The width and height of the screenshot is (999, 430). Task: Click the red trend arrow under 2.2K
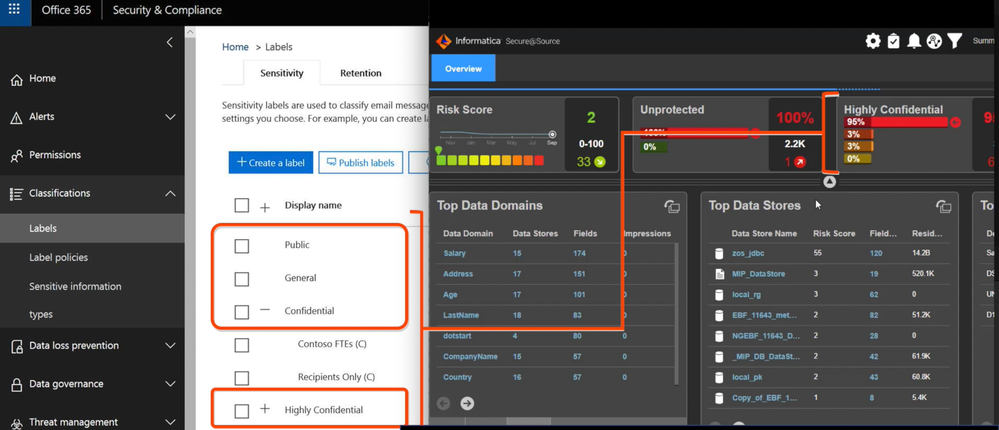point(800,162)
